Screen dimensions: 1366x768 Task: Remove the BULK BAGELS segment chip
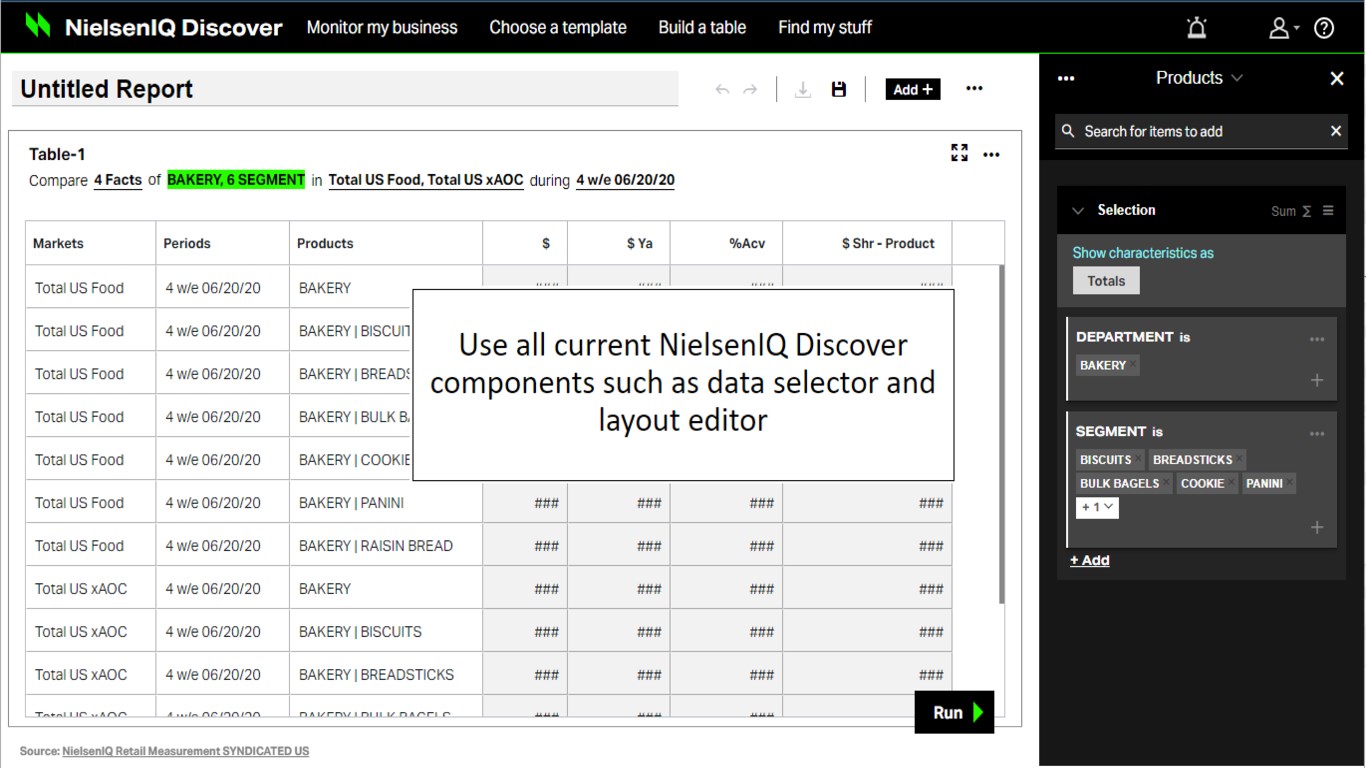click(x=1166, y=481)
